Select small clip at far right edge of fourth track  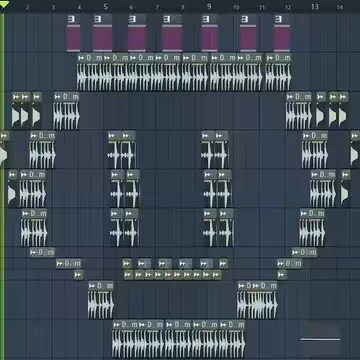(355, 148)
